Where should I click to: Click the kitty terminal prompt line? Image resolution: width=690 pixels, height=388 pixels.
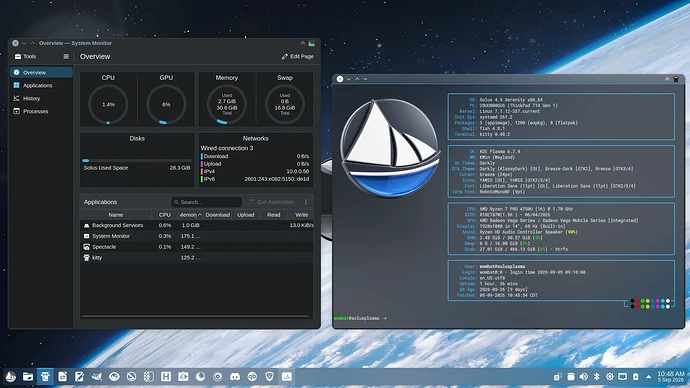point(360,318)
